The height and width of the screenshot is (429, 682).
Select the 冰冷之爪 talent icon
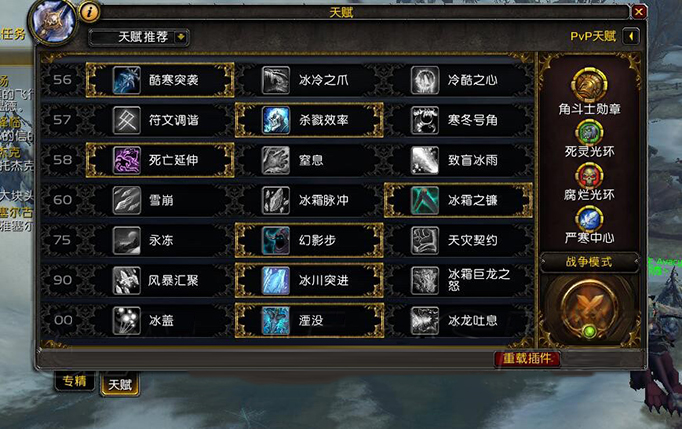[x=276, y=80]
